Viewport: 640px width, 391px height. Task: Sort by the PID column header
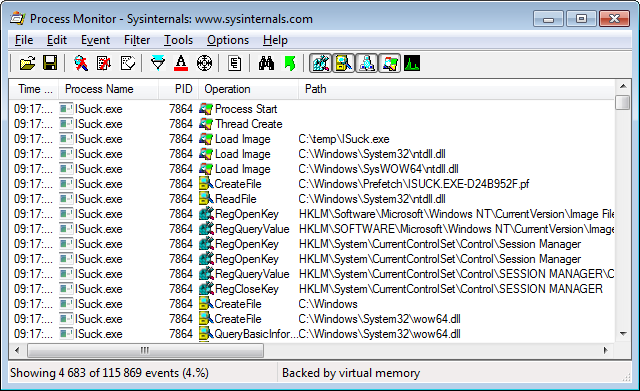click(x=178, y=89)
